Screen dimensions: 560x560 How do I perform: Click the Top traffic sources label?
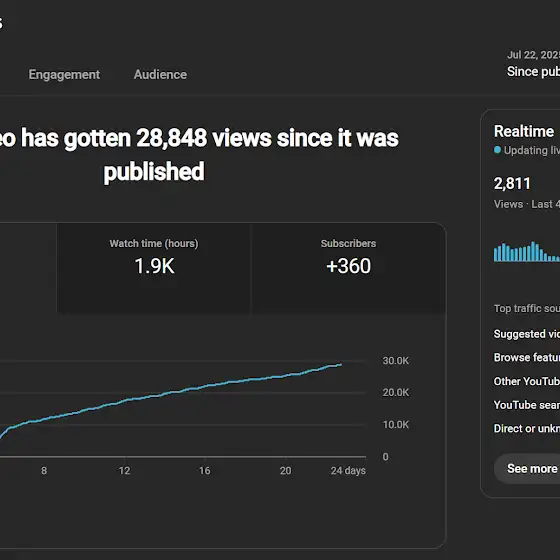point(527,308)
